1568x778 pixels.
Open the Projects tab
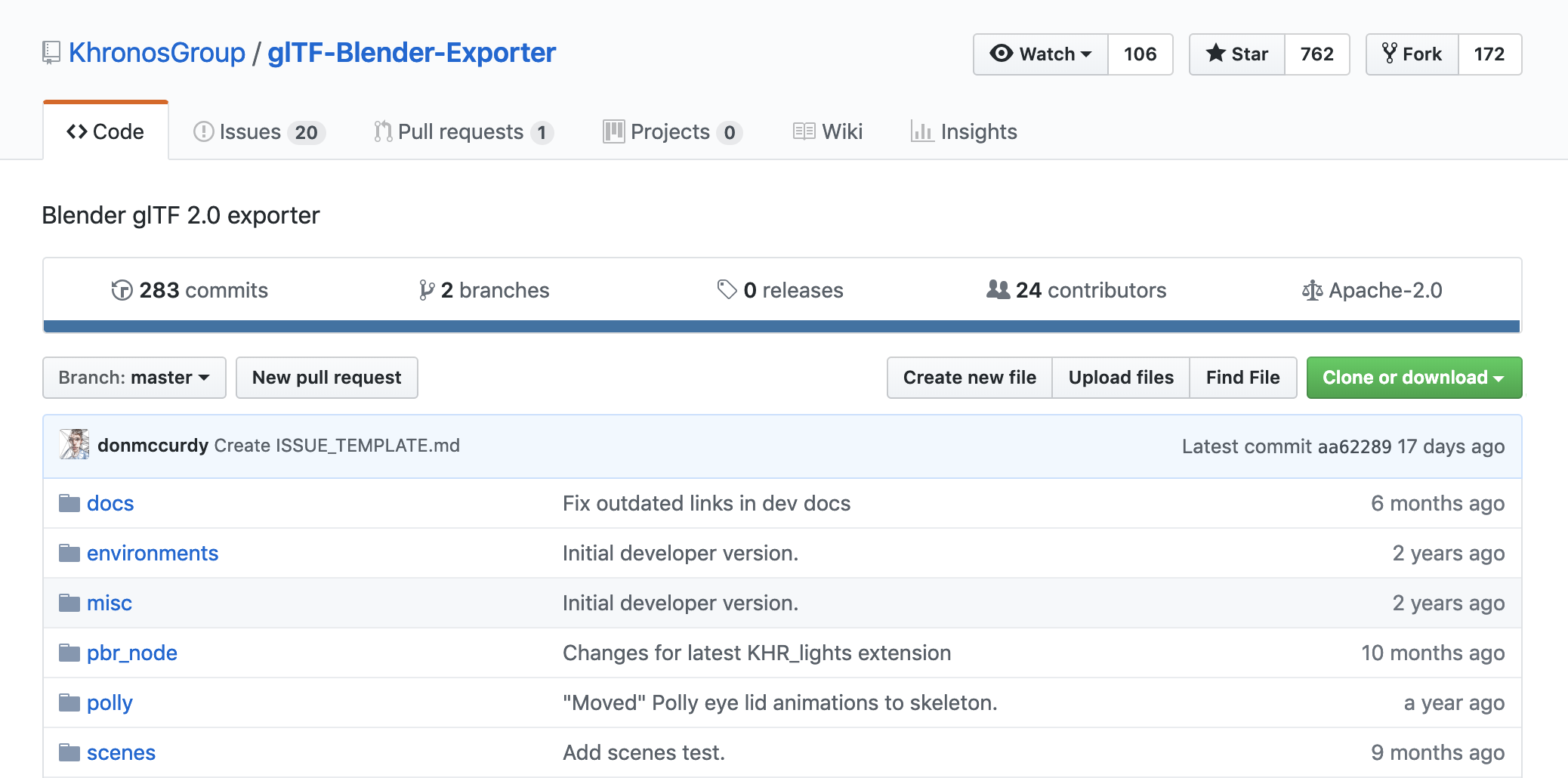(x=672, y=131)
